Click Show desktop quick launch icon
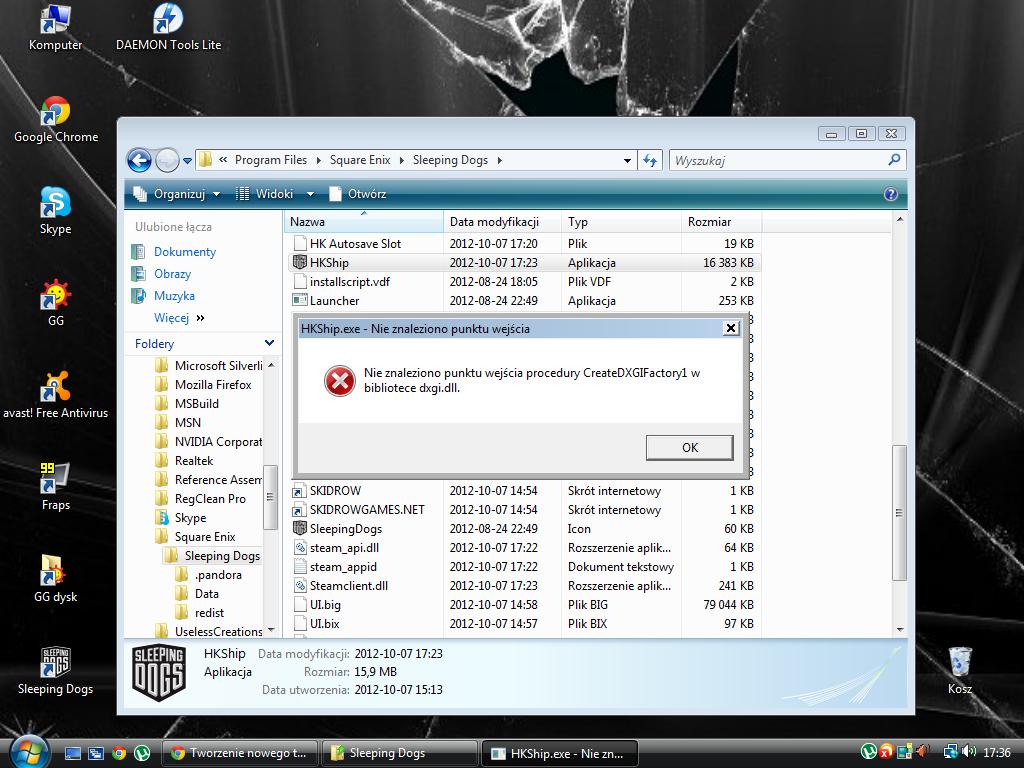This screenshot has height=768, width=1024. coord(72,753)
